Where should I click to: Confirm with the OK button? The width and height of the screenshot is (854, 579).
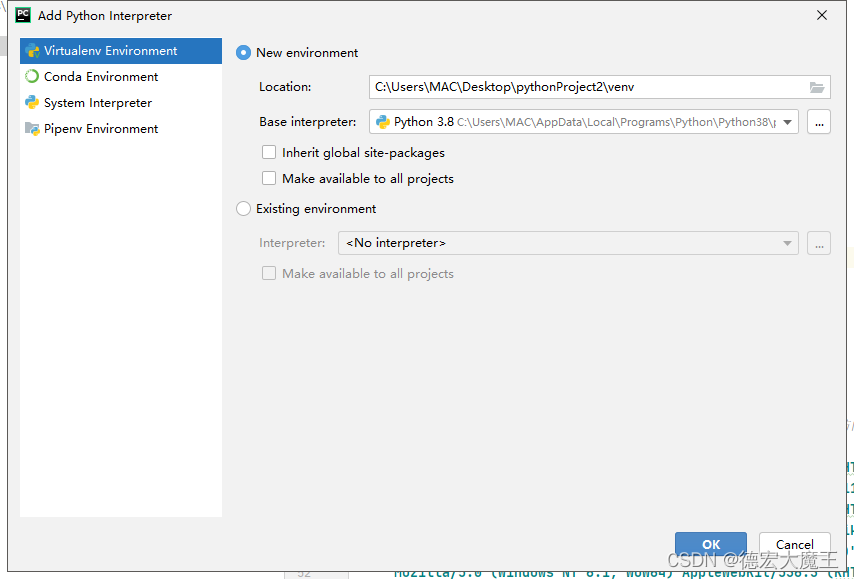pos(710,545)
